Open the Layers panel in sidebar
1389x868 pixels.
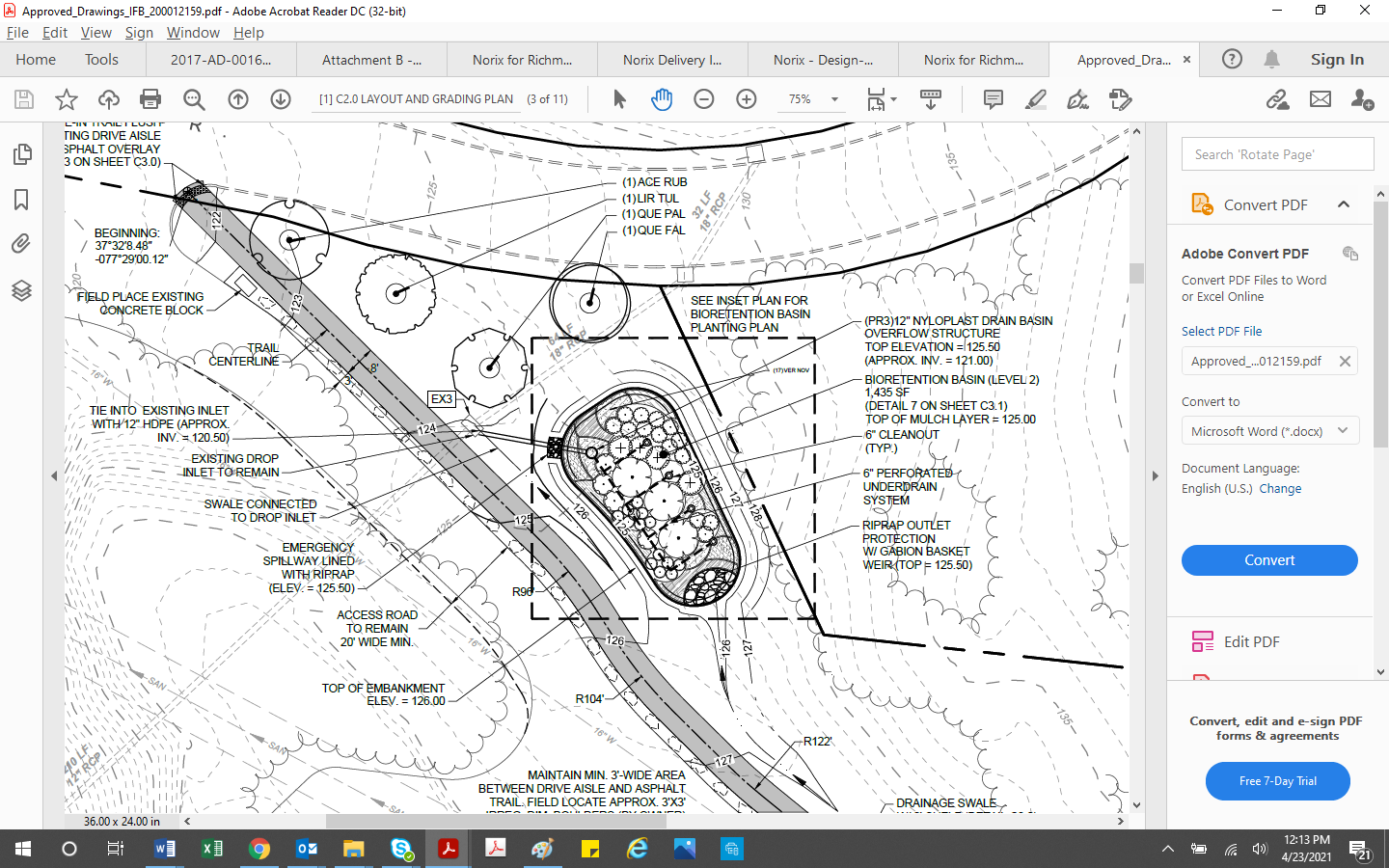point(21,290)
